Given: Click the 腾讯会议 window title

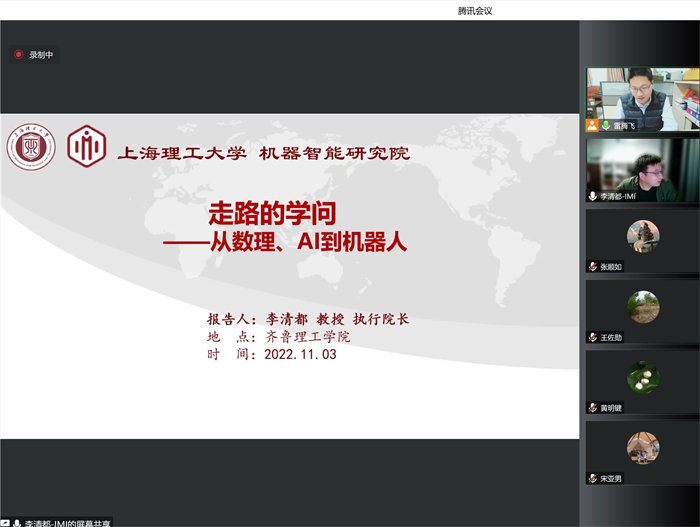Looking at the screenshot, I should point(475,11).
